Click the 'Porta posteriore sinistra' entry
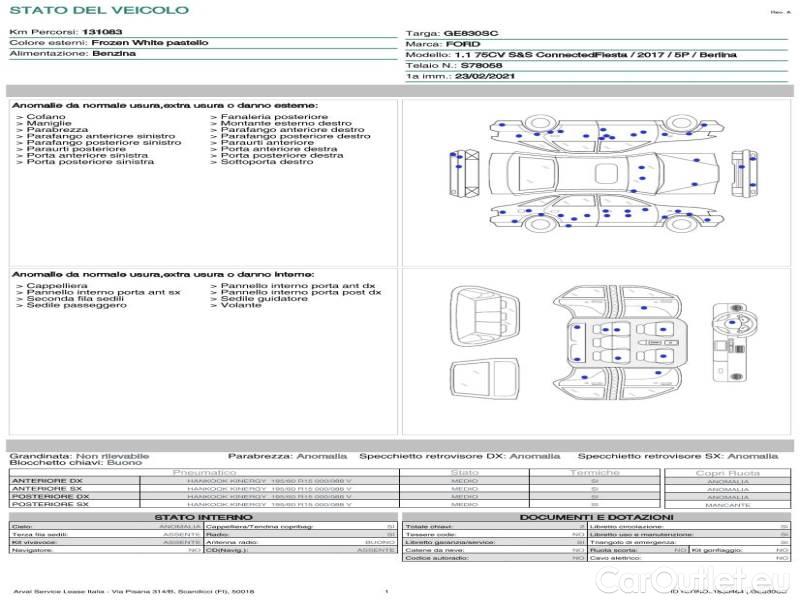Screen dimensions: 800x600 pos(90,162)
